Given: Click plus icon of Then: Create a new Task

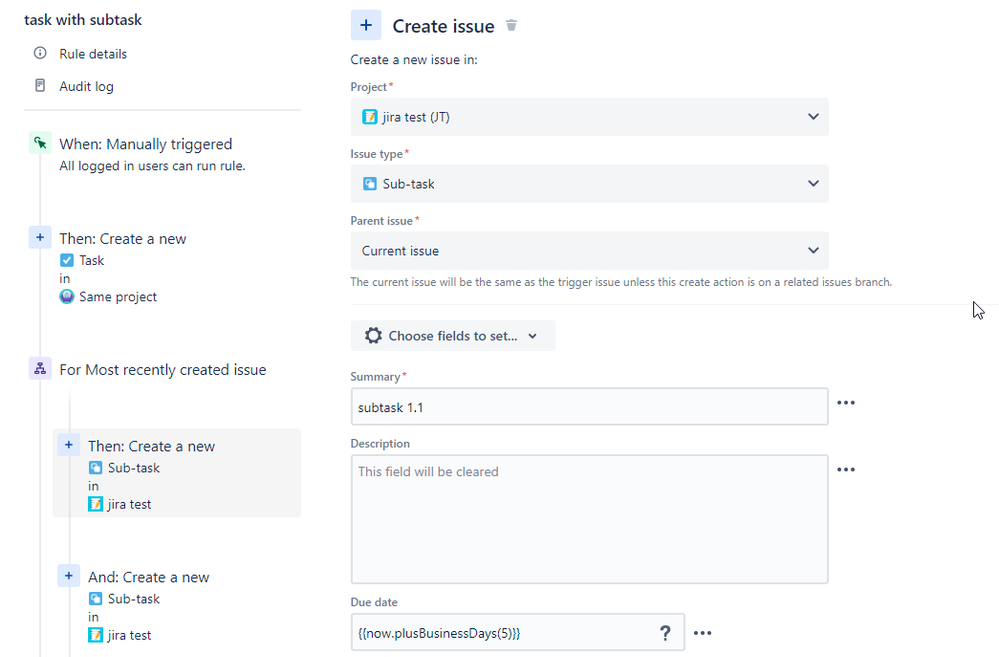Looking at the screenshot, I should (x=40, y=238).
